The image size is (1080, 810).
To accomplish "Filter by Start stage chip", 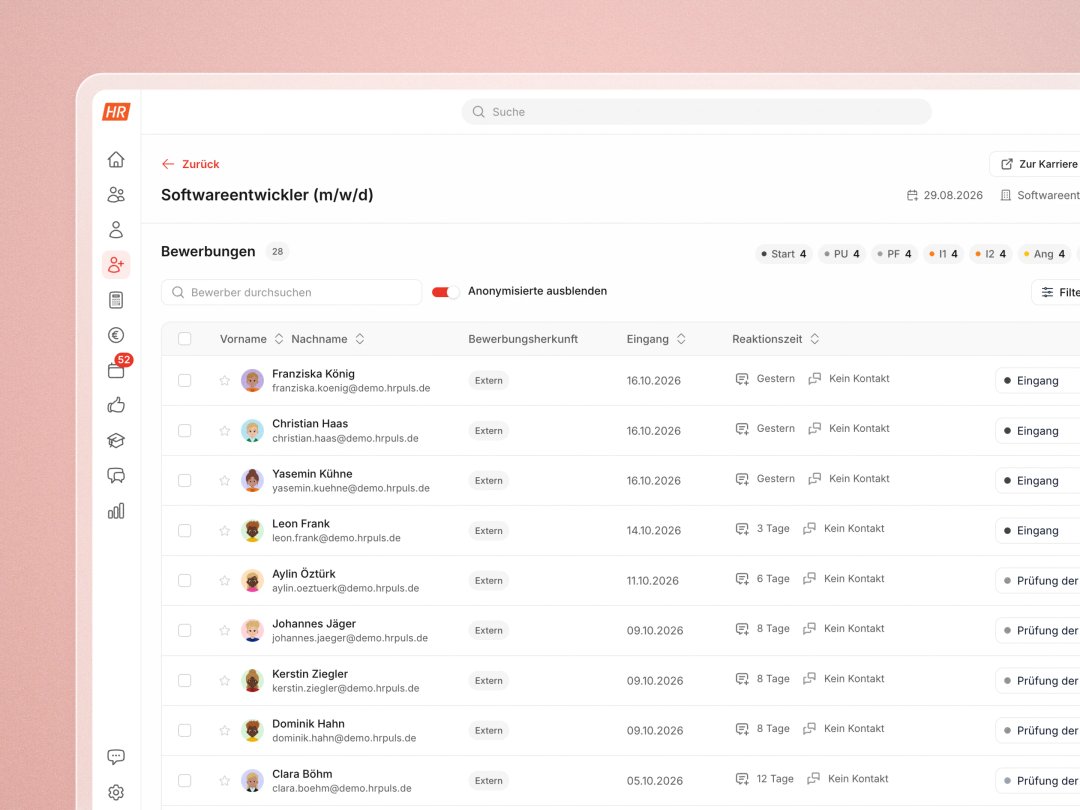I will pos(784,254).
